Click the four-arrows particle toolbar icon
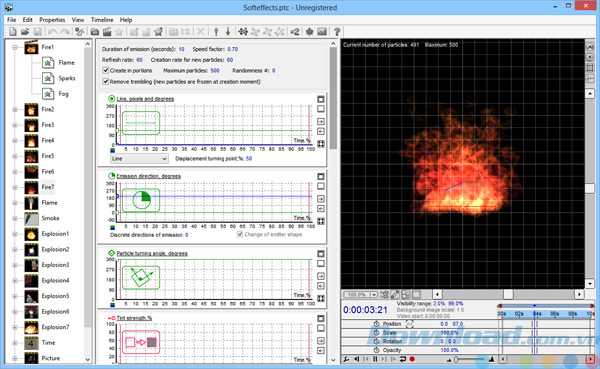The width and height of the screenshot is (600, 369). 243,32
